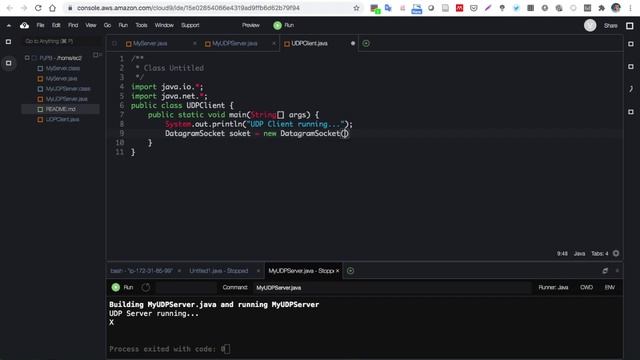Screen dimensions: 640x360
Task: Switch to the UDPClient.java editor tab
Action: (x=309, y=43)
